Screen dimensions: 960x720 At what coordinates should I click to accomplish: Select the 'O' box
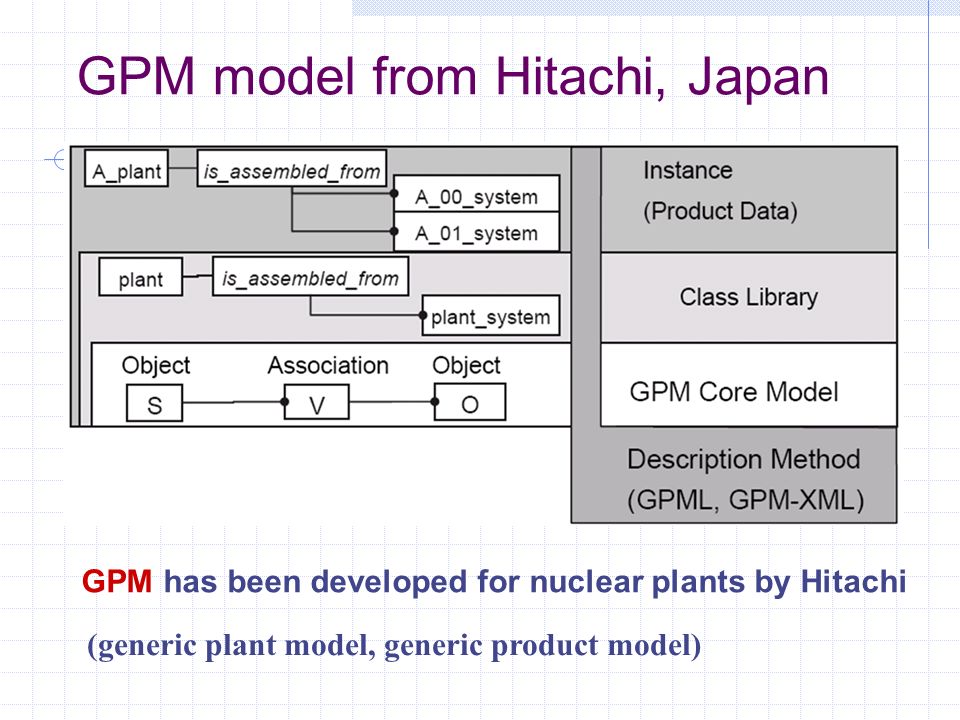click(x=470, y=402)
